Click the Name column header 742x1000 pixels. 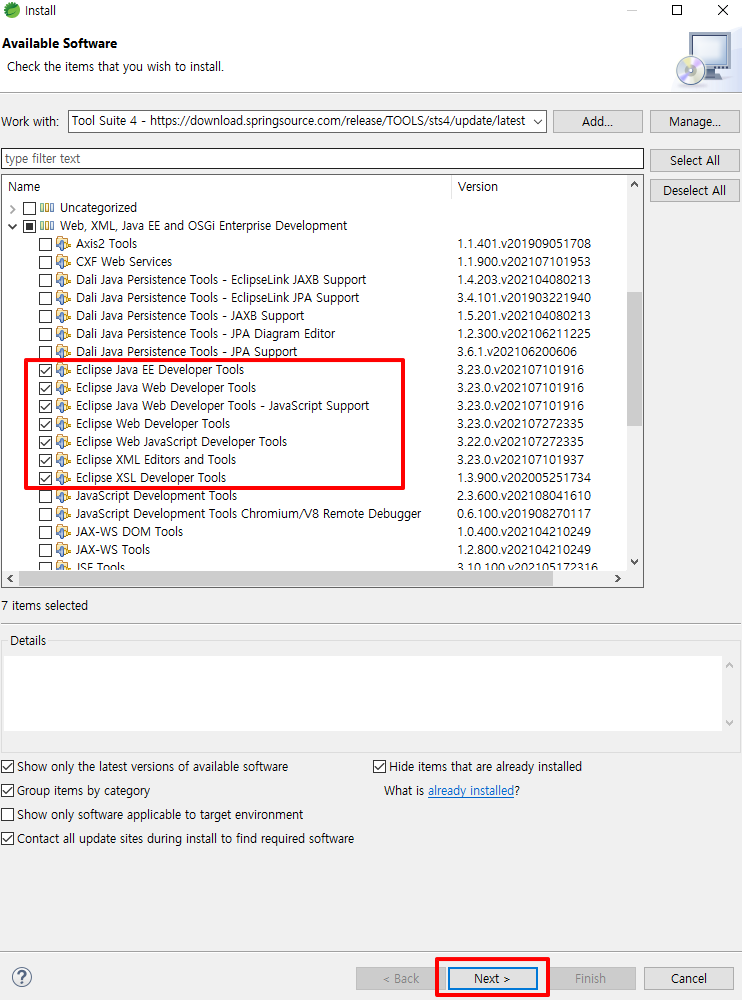[226, 187]
